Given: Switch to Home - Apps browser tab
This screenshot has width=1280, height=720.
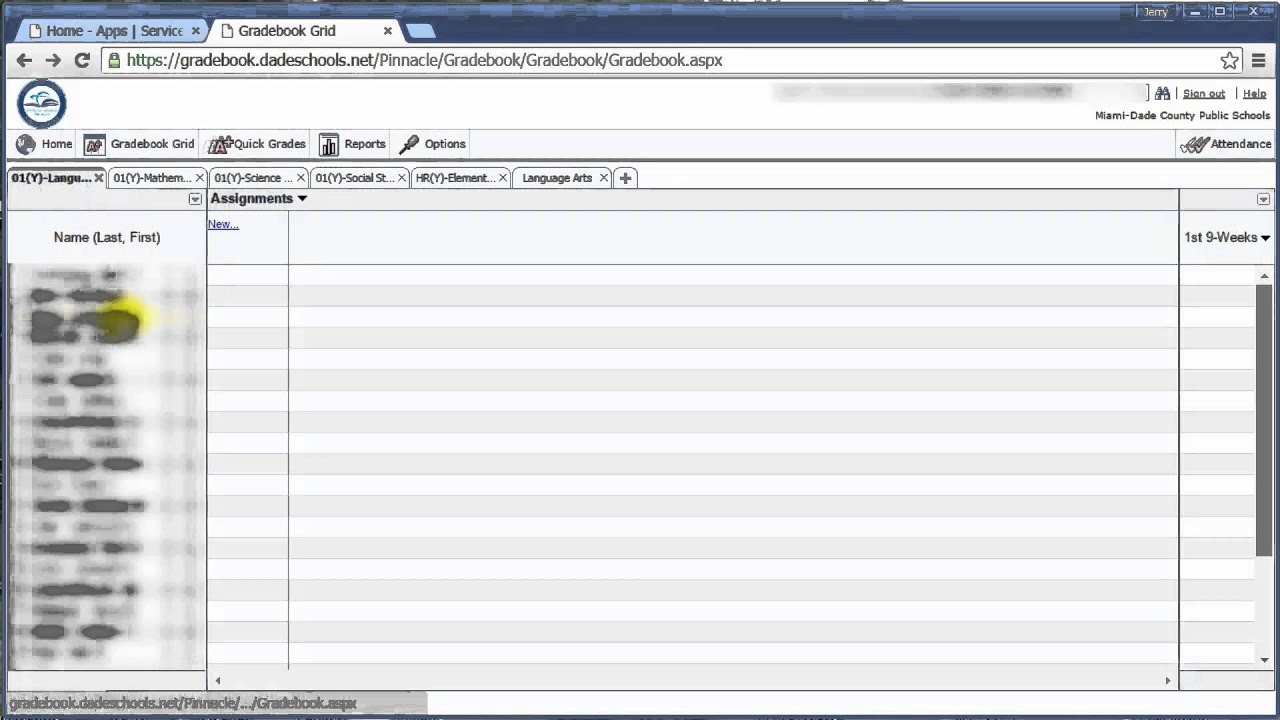Looking at the screenshot, I should point(113,31).
